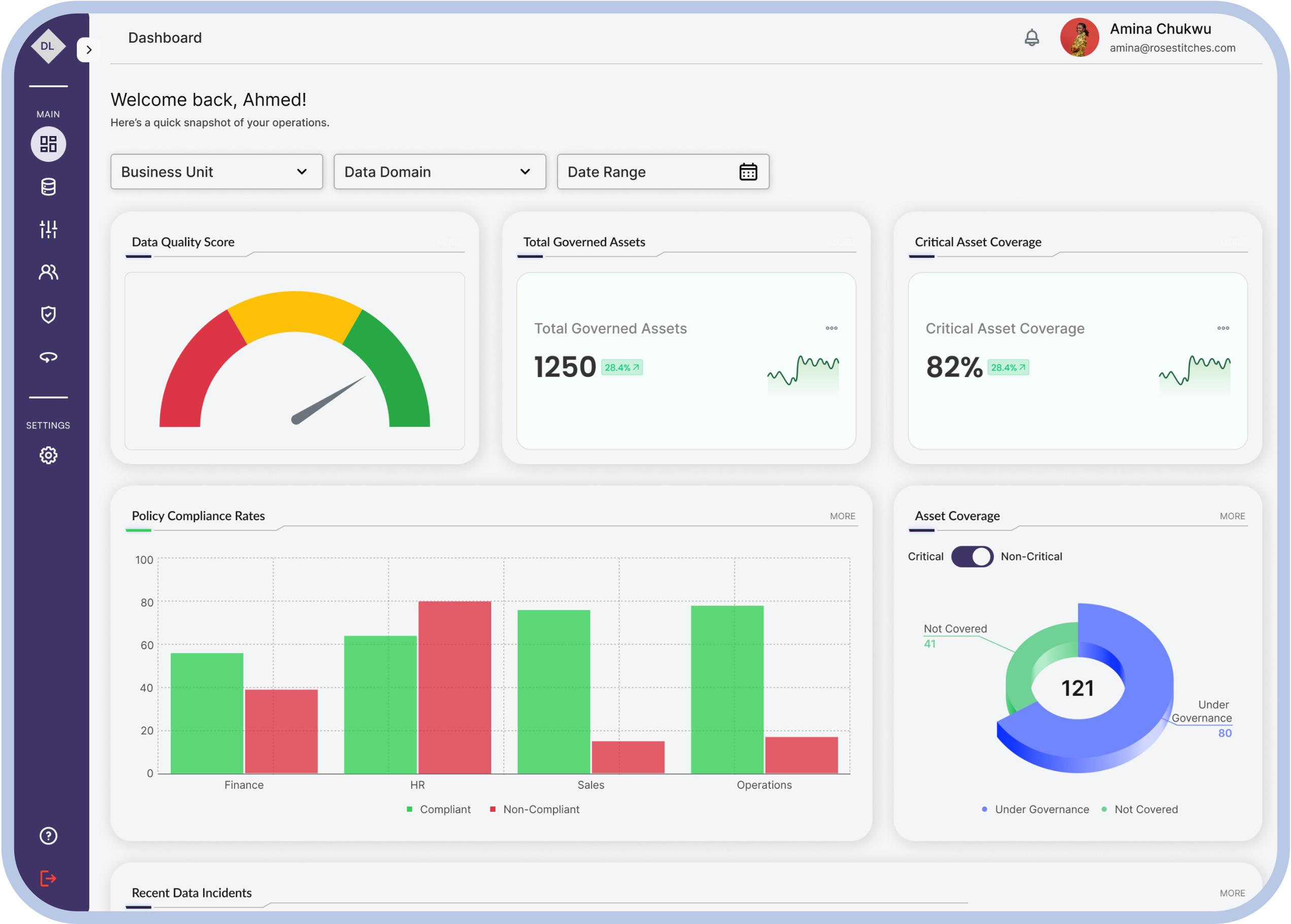The height and width of the screenshot is (924, 1291).
Task: Toggle Not Covered series in donut legend
Action: (x=1140, y=809)
